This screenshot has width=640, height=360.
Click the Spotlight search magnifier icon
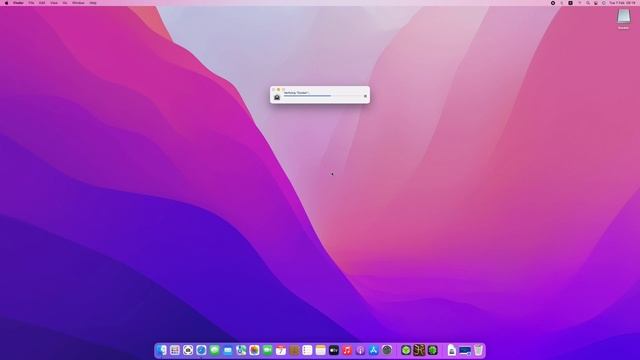588,3
